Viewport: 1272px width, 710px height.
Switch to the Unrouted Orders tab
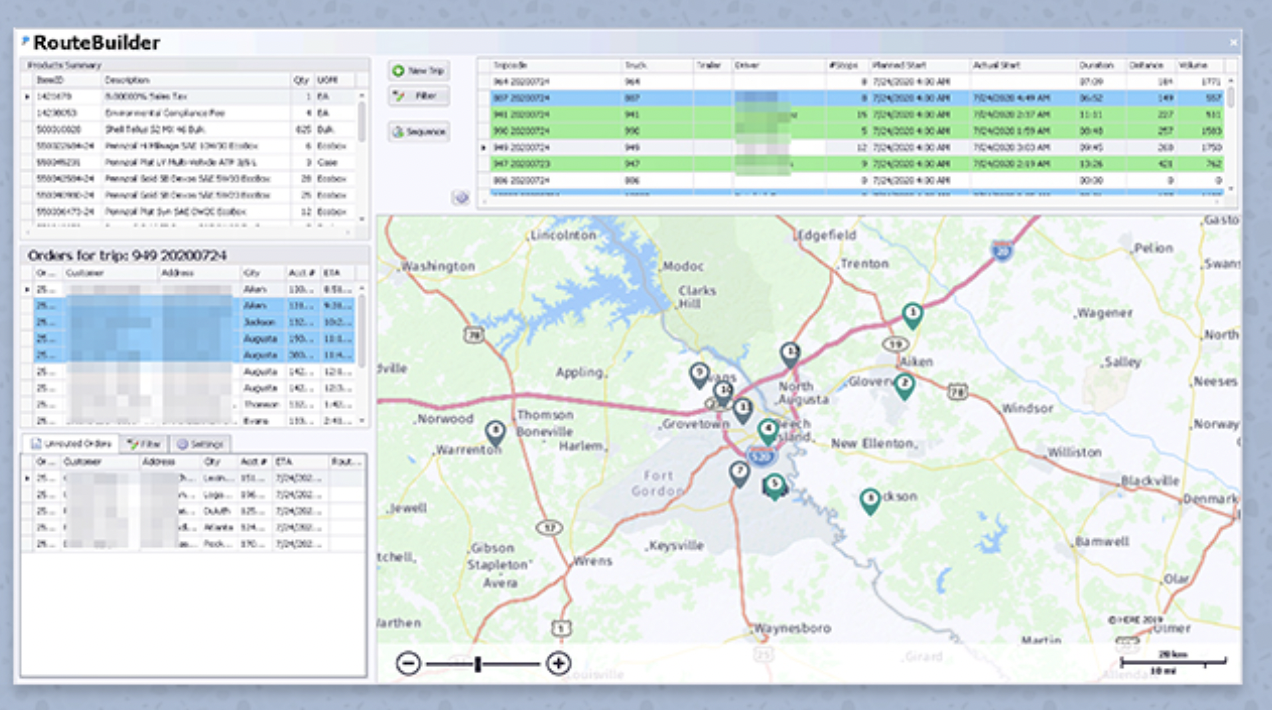click(70, 443)
